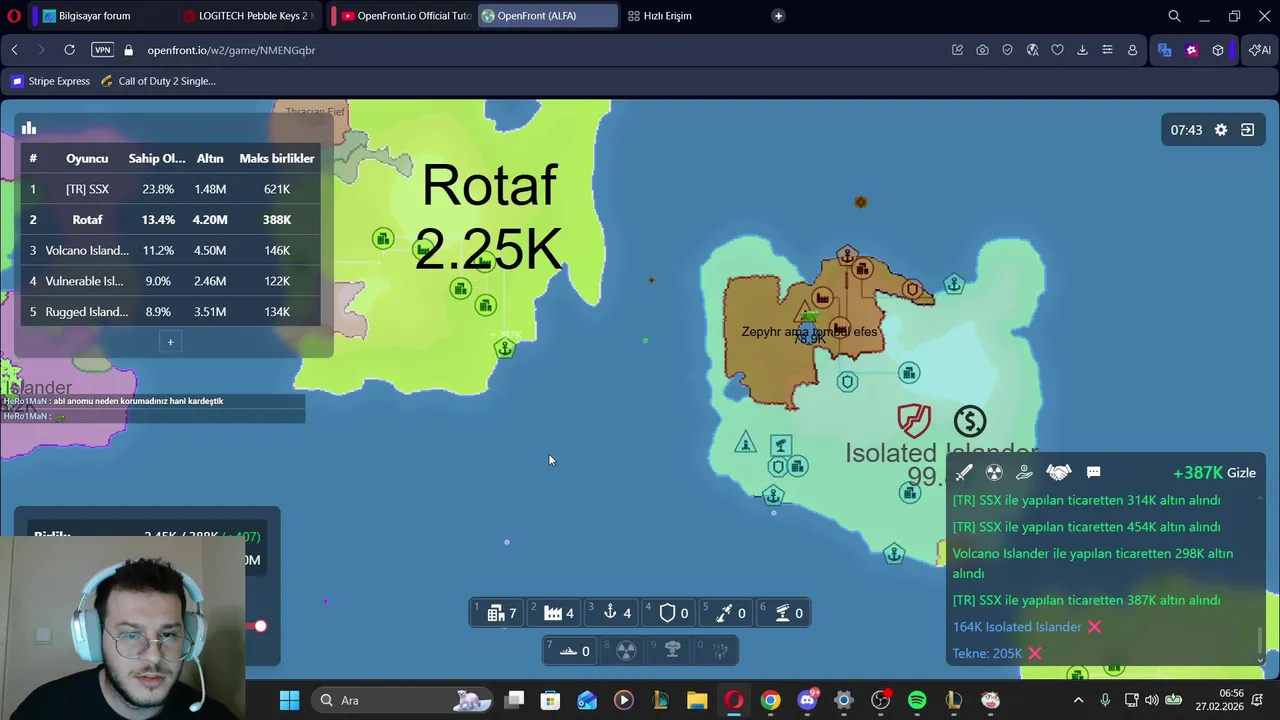Image resolution: width=1280 pixels, height=720 pixels.
Task: Adjust the red attack ratio slider handle
Action: click(260, 626)
